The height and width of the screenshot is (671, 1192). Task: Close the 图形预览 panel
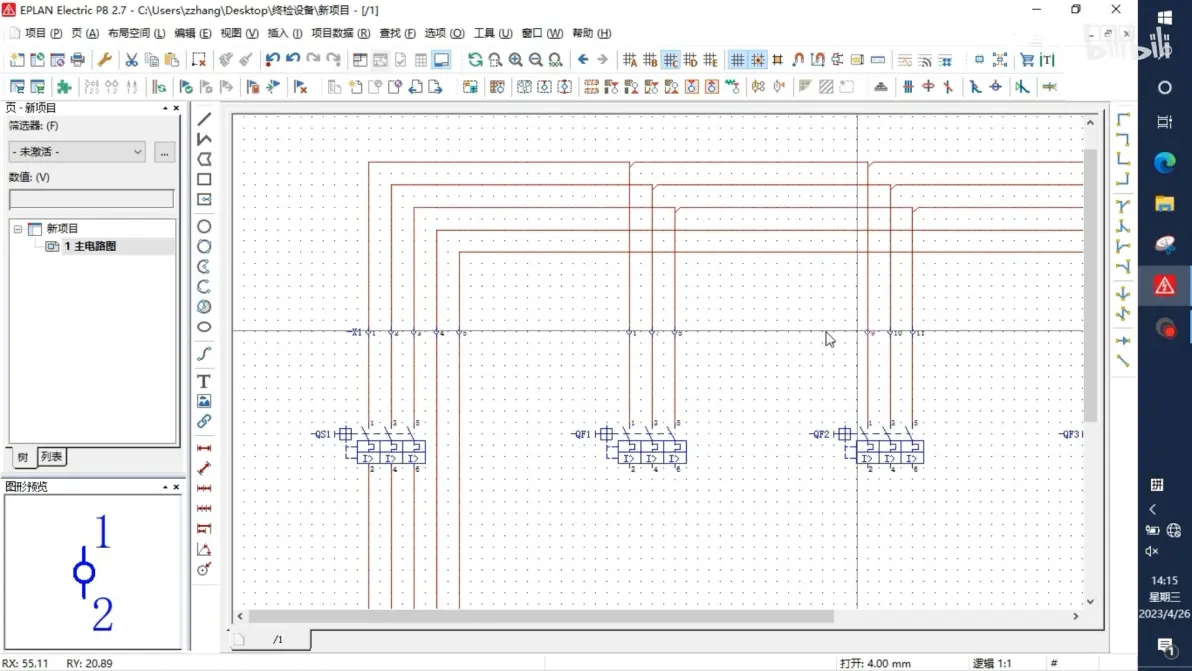click(176, 486)
